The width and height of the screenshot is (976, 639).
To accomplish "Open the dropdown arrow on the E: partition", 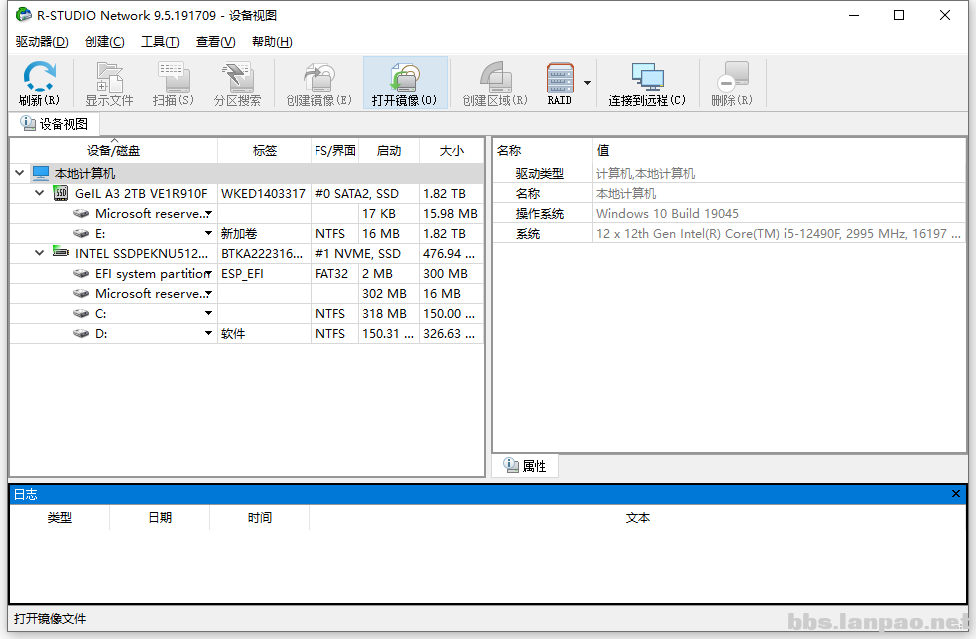I will coord(208,234).
